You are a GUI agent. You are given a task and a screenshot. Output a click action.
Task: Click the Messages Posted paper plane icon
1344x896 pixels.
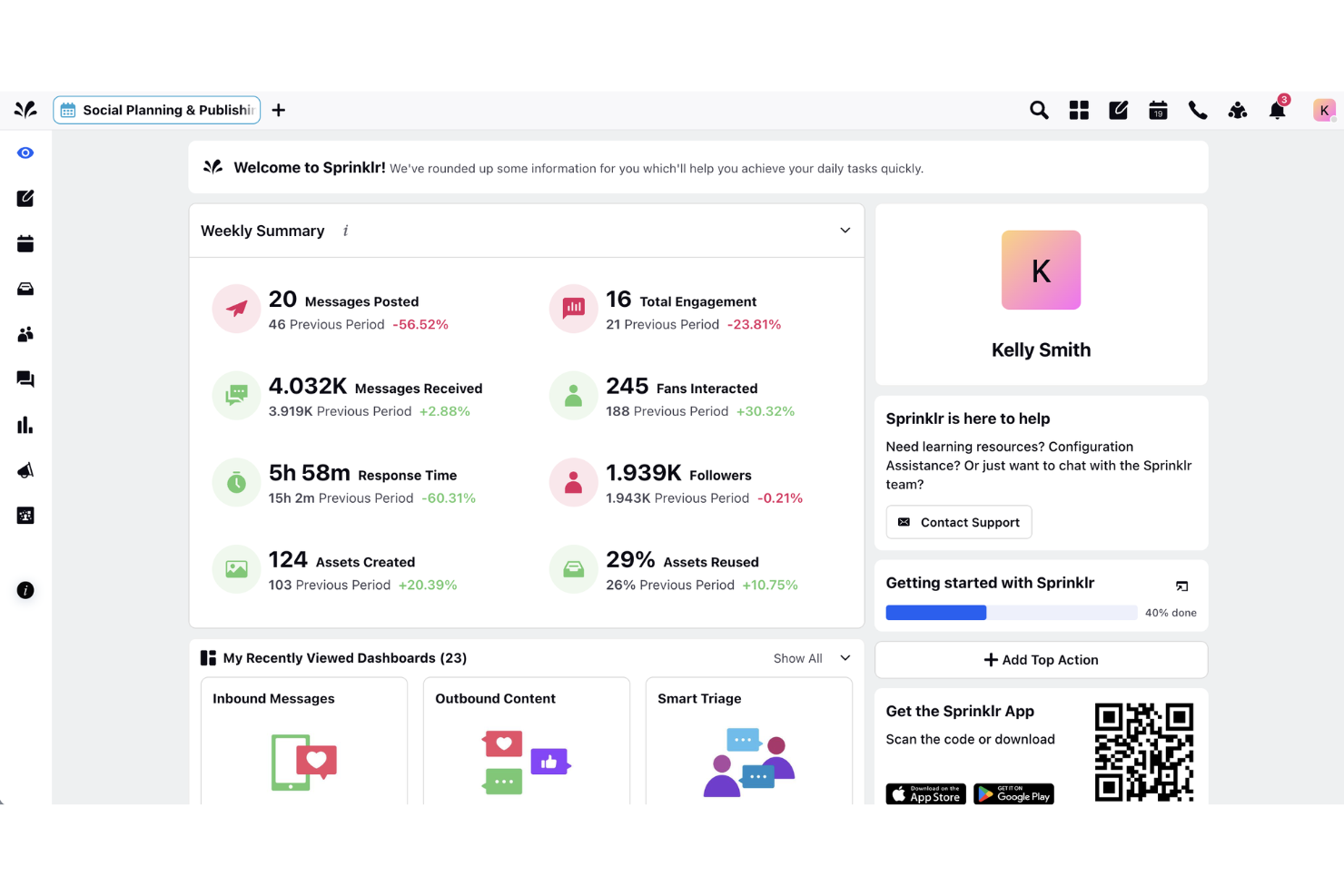(x=236, y=309)
